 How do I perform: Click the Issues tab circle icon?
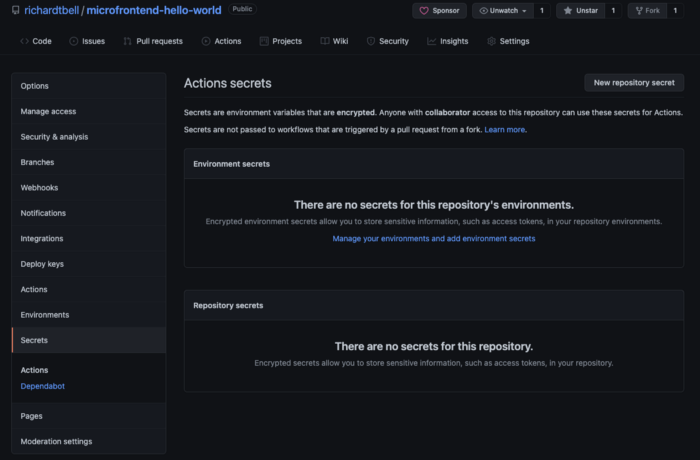point(74,41)
